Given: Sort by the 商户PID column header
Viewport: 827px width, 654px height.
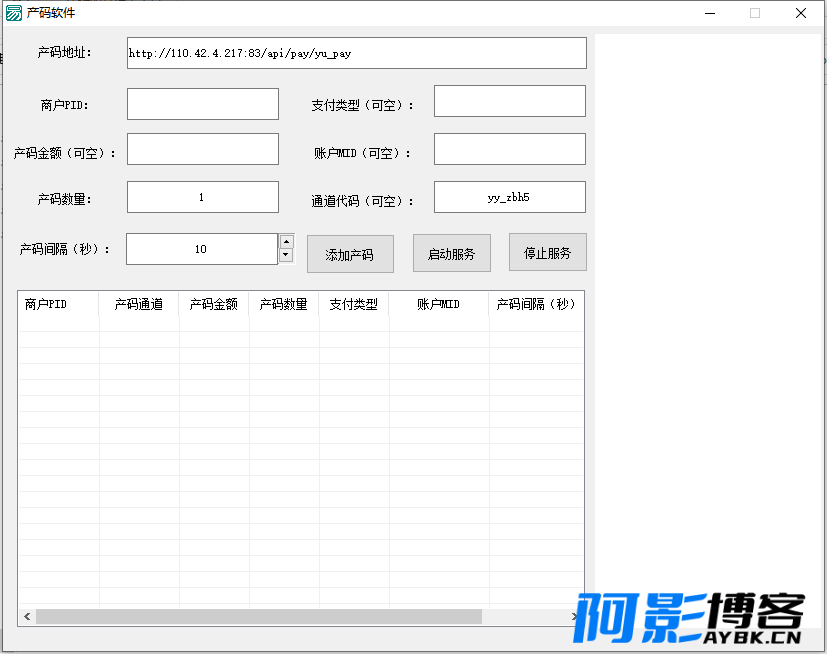Looking at the screenshot, I should click(59, 304).
